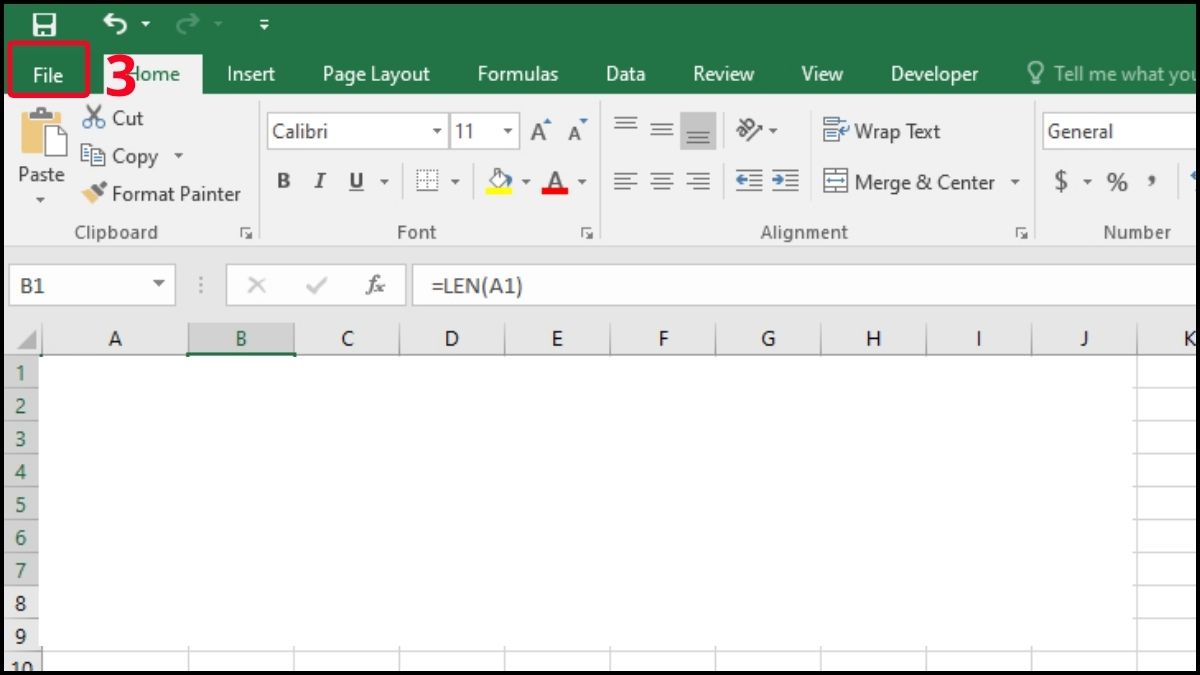
Task: Click the Tell me what you want search box
Action: click(x=1112, y=74)
